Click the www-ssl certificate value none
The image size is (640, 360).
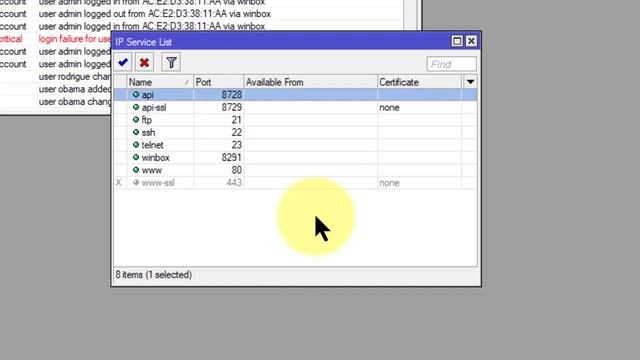(x=389, y=183)
